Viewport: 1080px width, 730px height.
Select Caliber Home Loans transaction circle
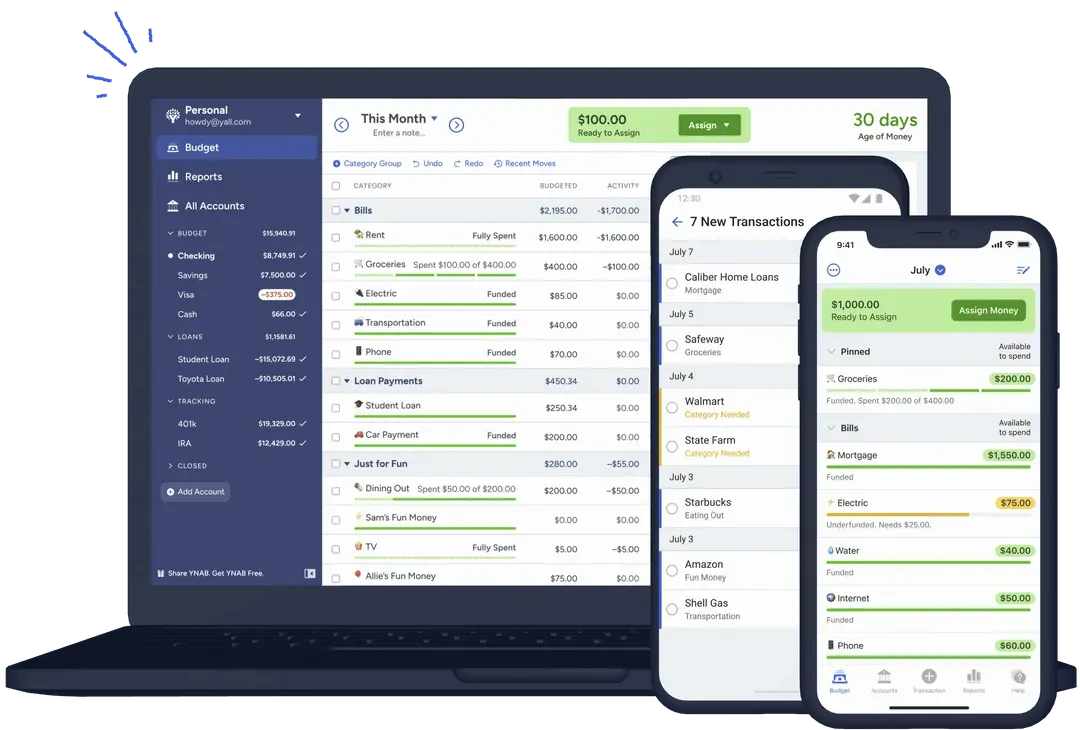672,283
